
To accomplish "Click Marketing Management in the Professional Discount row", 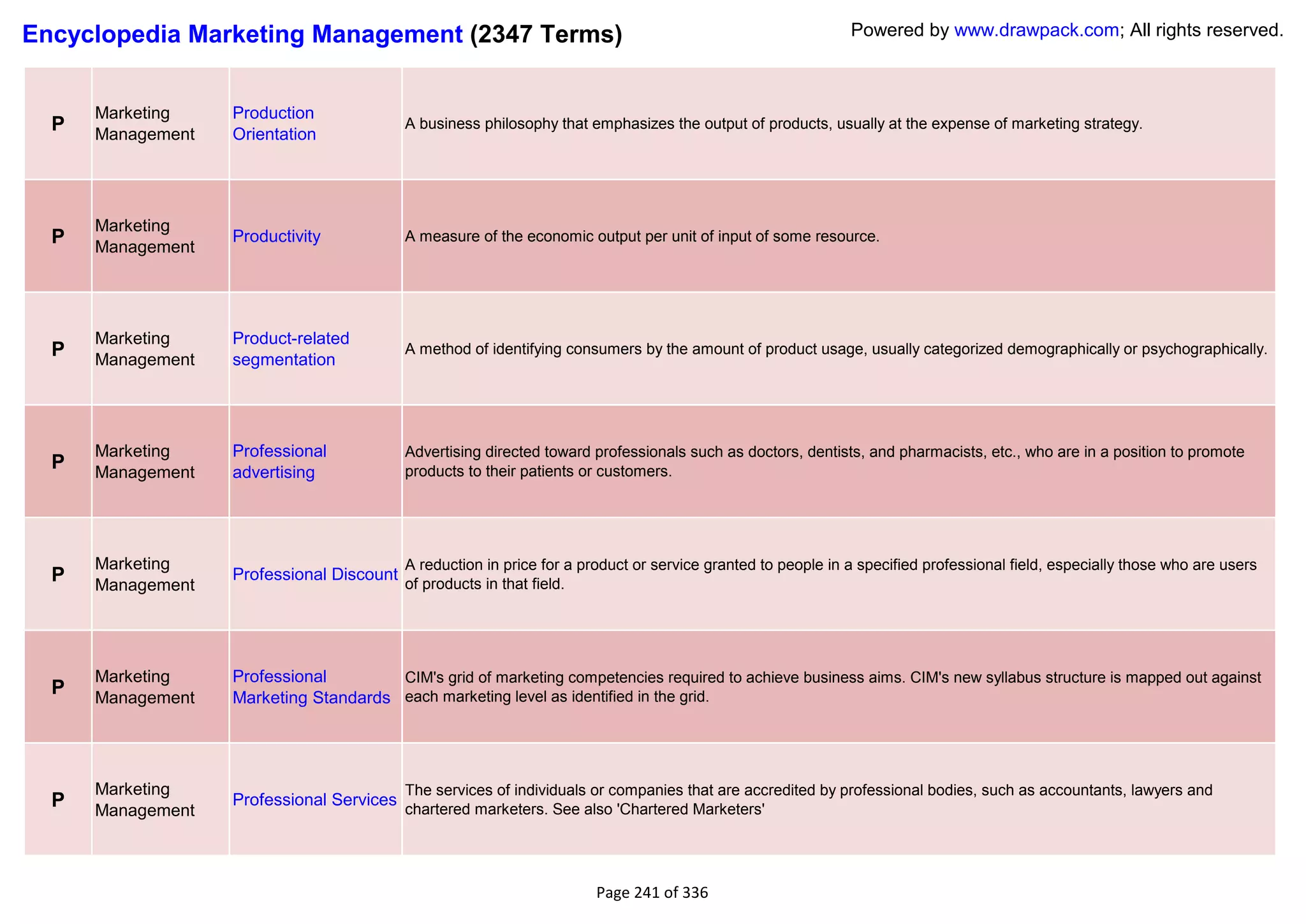I will (x=145, y=575).
